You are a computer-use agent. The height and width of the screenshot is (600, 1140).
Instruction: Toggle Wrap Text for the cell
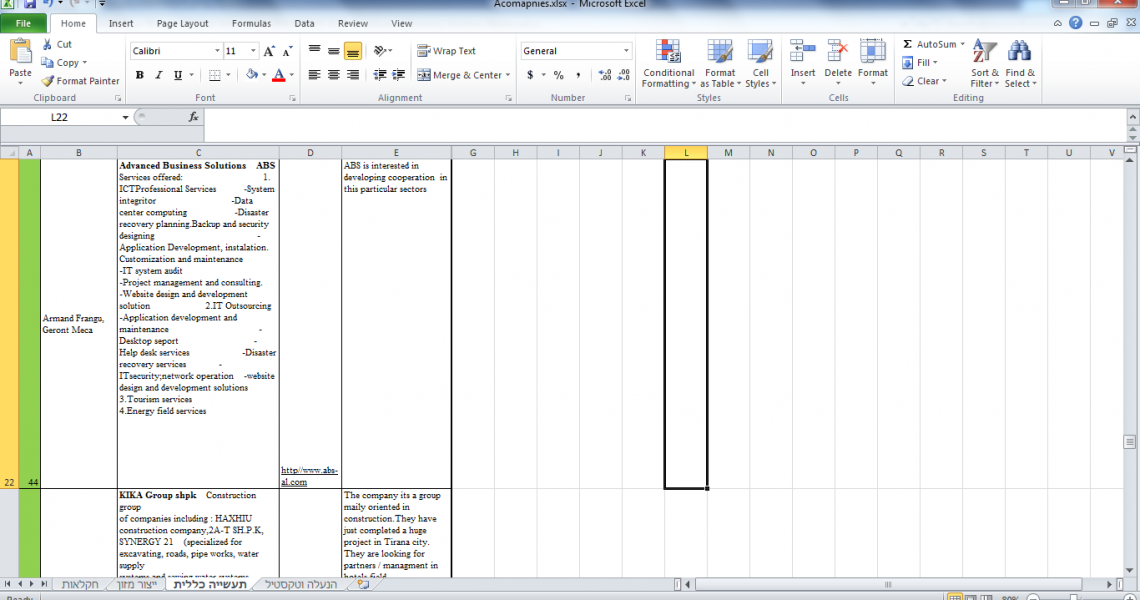coord(446,51)
